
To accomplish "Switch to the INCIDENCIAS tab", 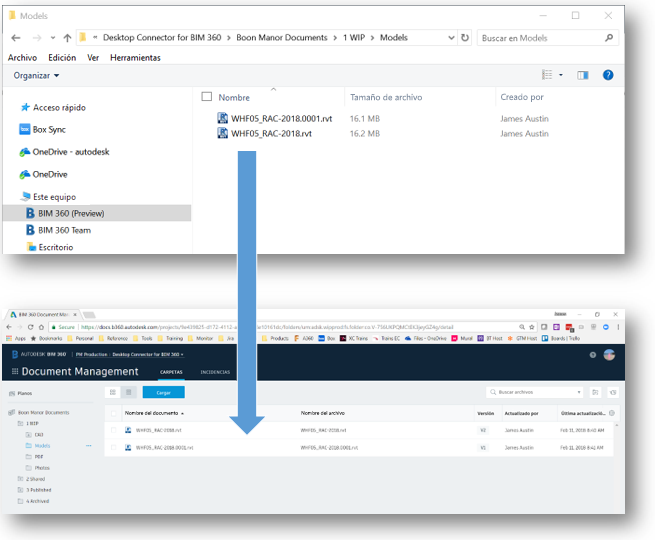I will (x=215, y=372).
